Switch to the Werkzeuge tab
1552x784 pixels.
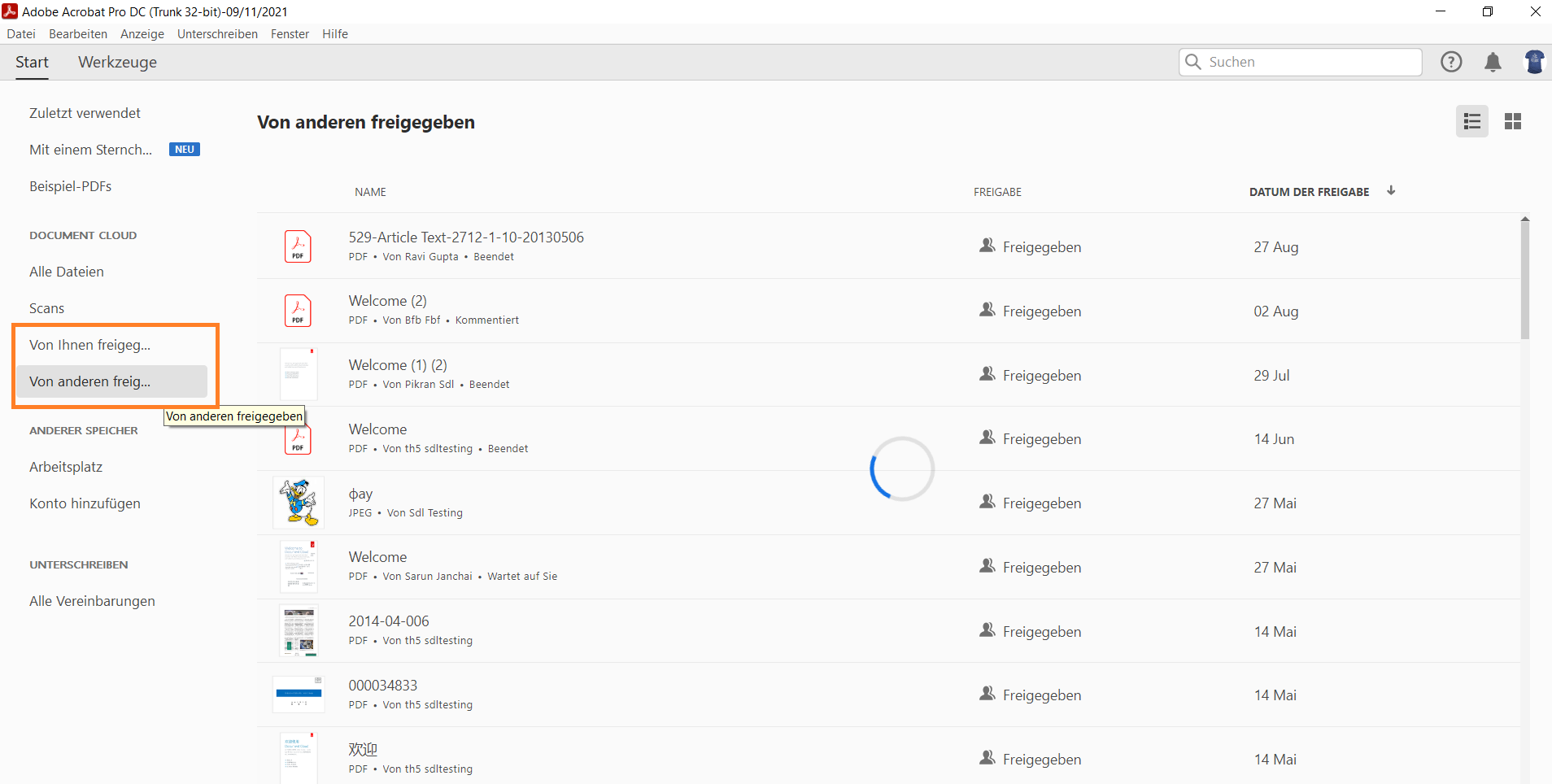pos(117,63)
